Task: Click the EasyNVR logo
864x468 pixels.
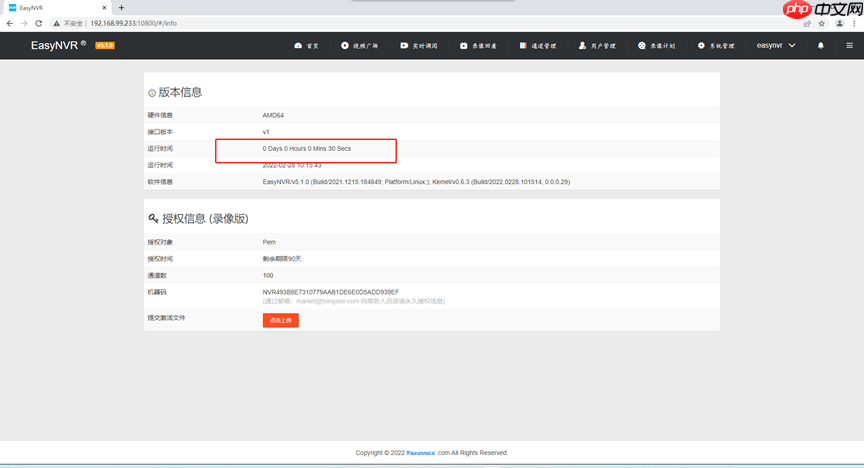Action: point(58,45)
